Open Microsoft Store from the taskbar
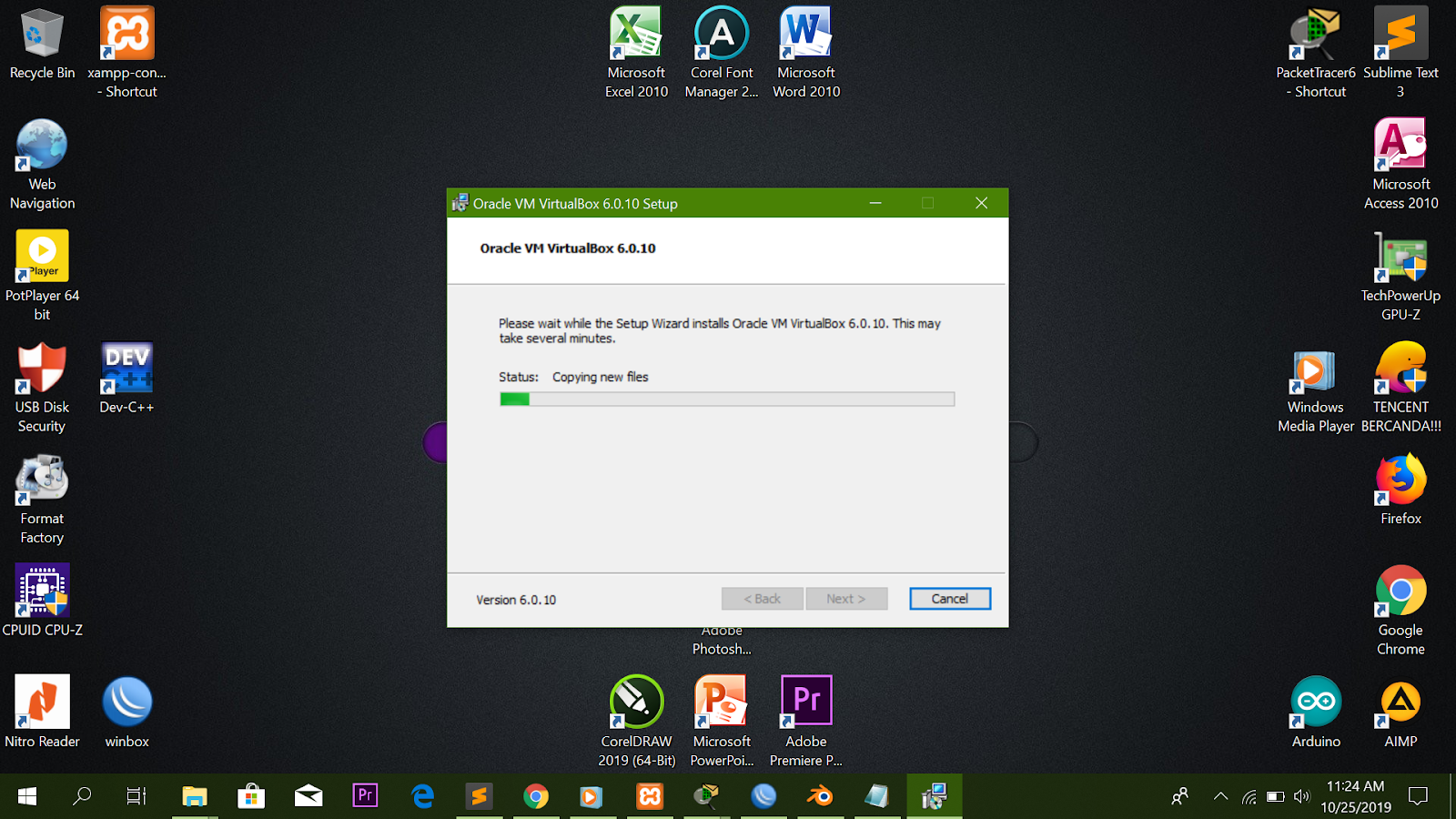Image resolution: width=1456 pixels, height=819 pixels. tap(251, 796)
